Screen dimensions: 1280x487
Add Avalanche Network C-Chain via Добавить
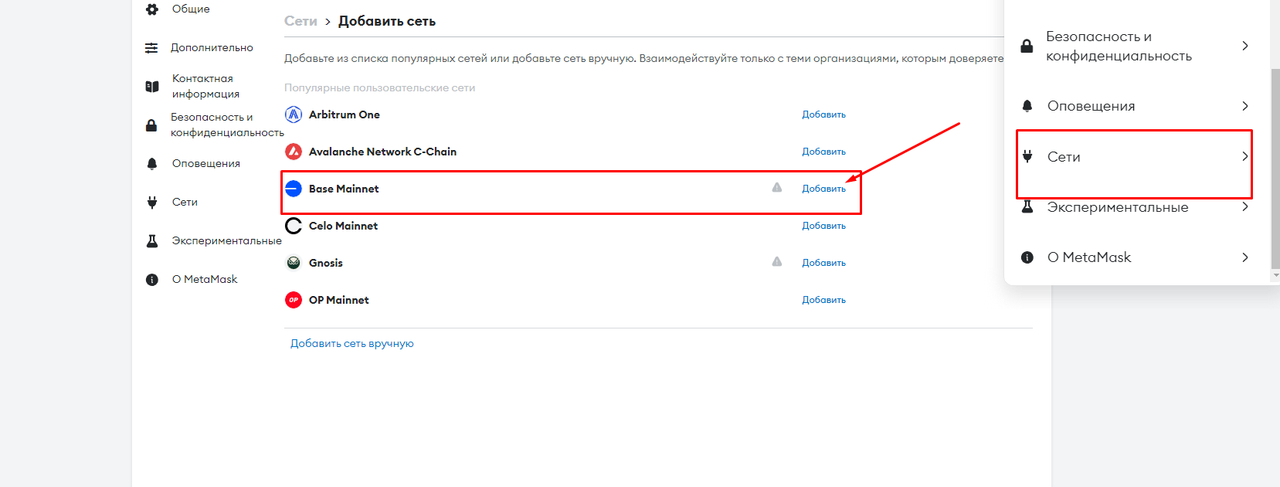[x=824, y=152]
